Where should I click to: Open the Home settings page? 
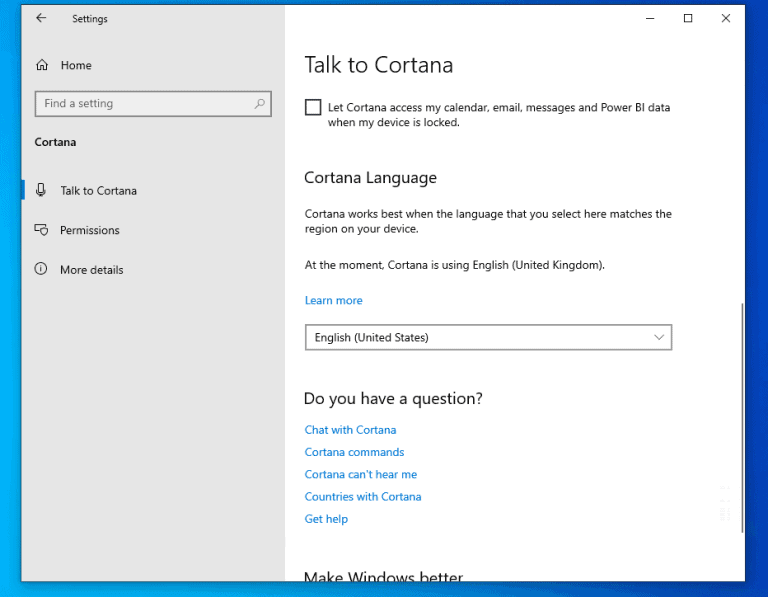click(x=153, y=65)
